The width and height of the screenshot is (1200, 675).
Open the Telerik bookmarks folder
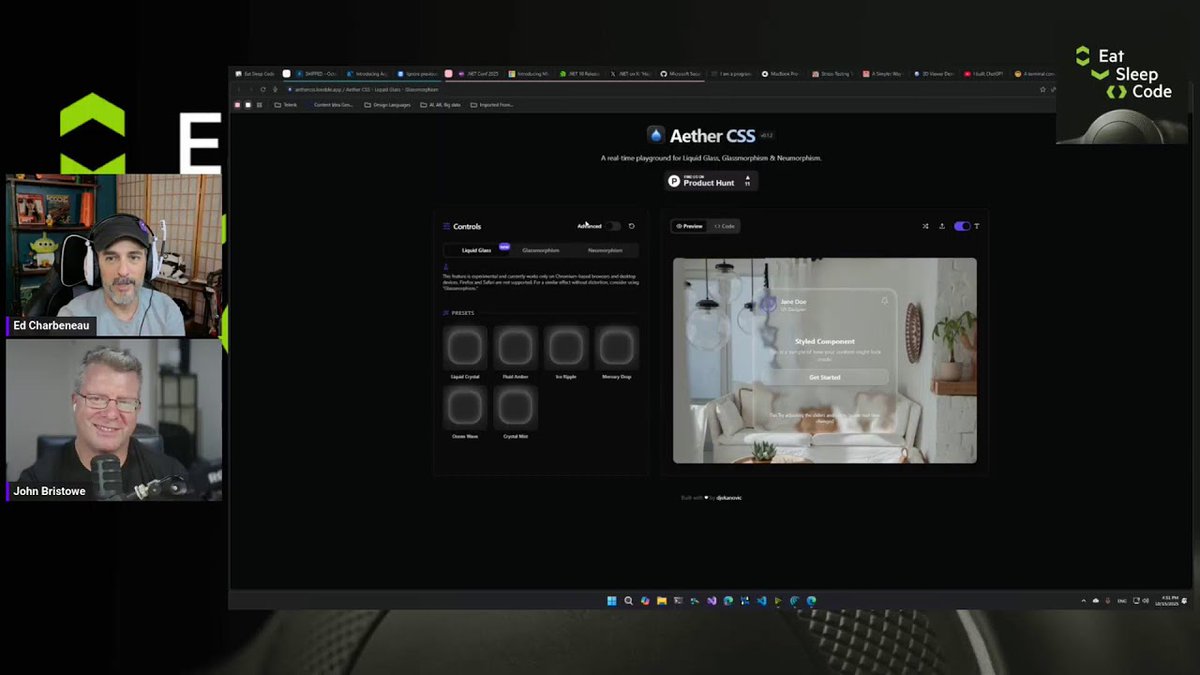pos(285,104)
